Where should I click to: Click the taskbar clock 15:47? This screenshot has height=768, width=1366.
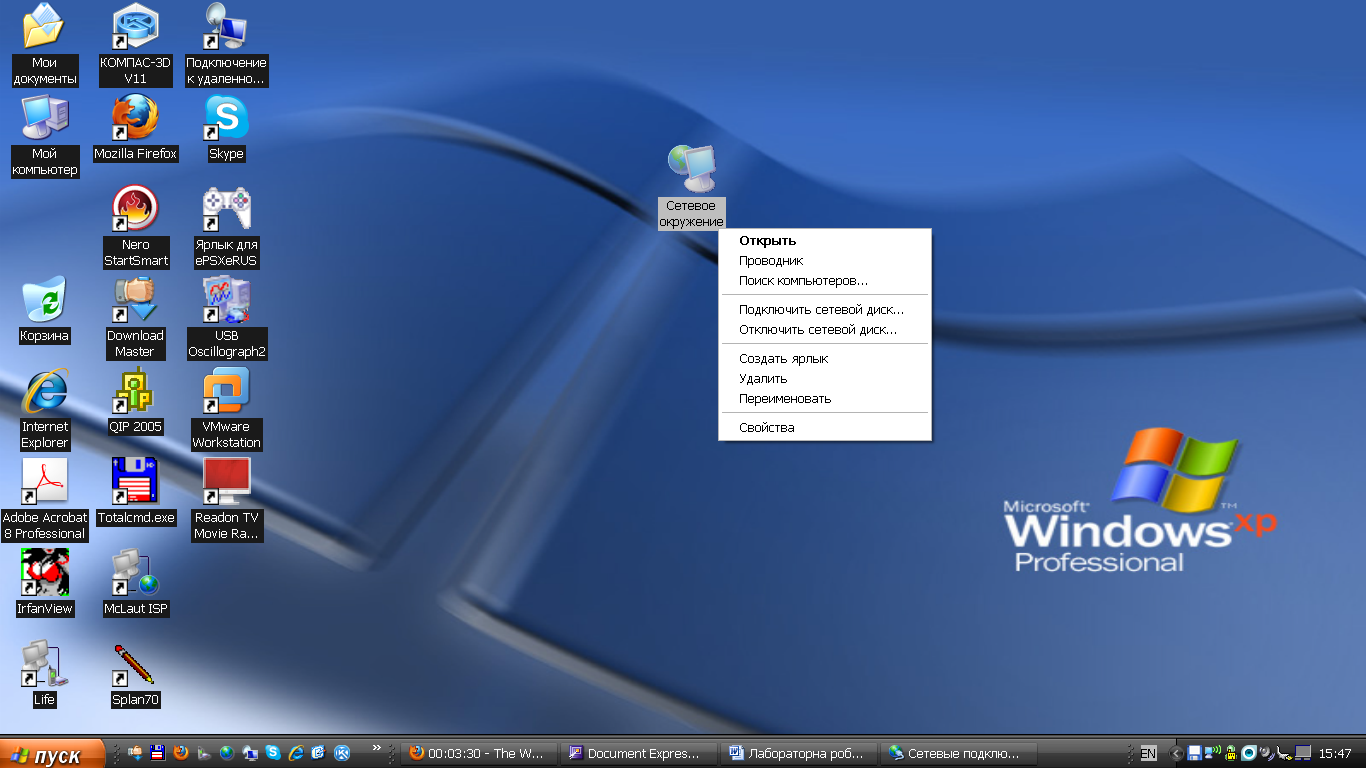(x=1335, y=753)
